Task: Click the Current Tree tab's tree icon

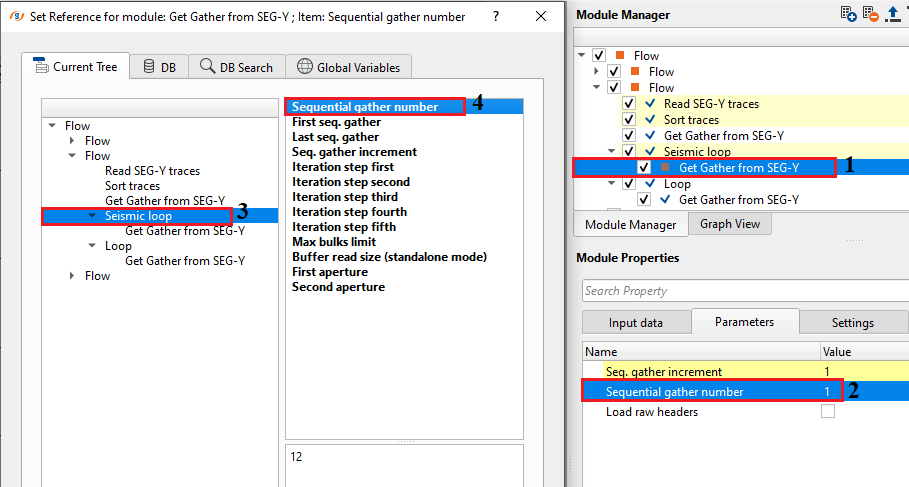Action: pyautogui.click(x=41, y=66)
